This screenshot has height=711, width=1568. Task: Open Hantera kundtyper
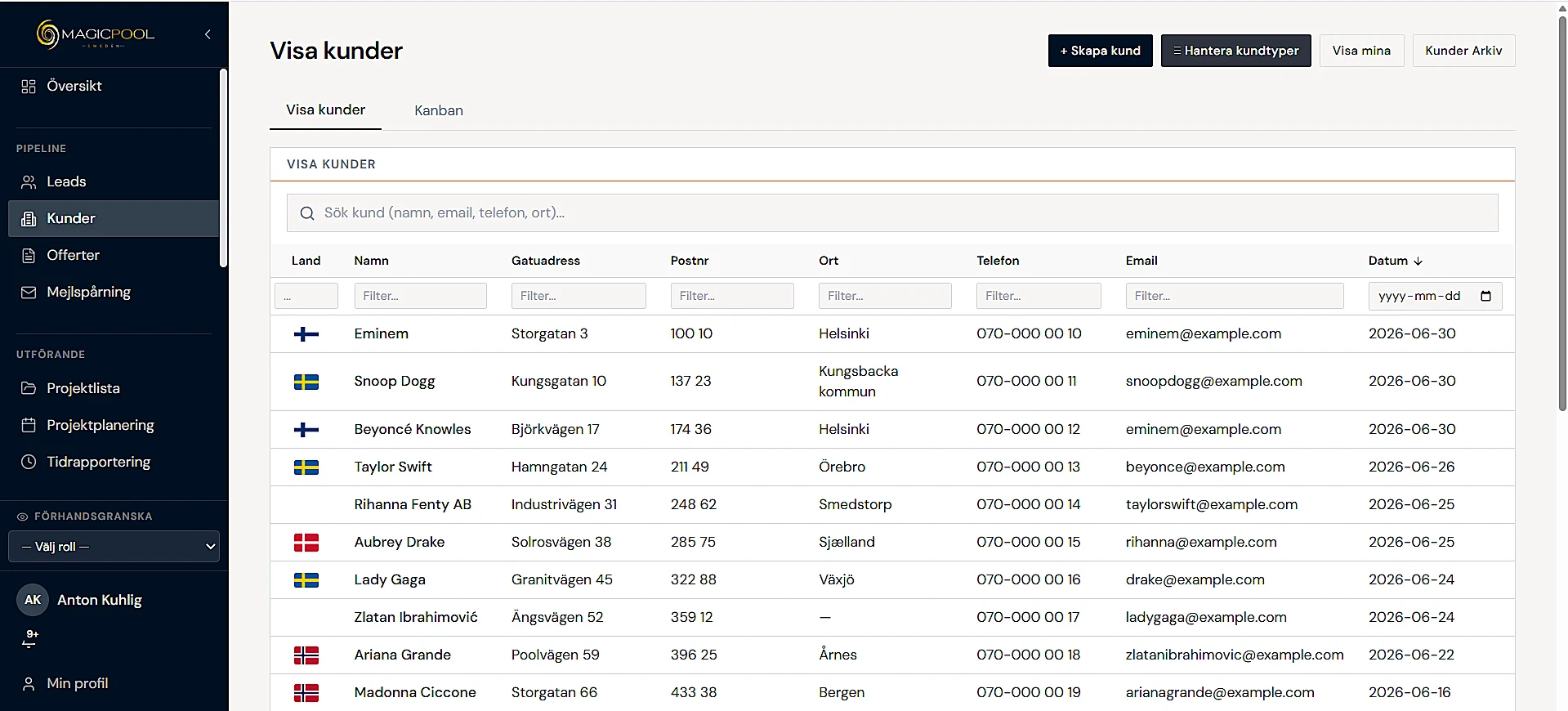point(1236,51)
